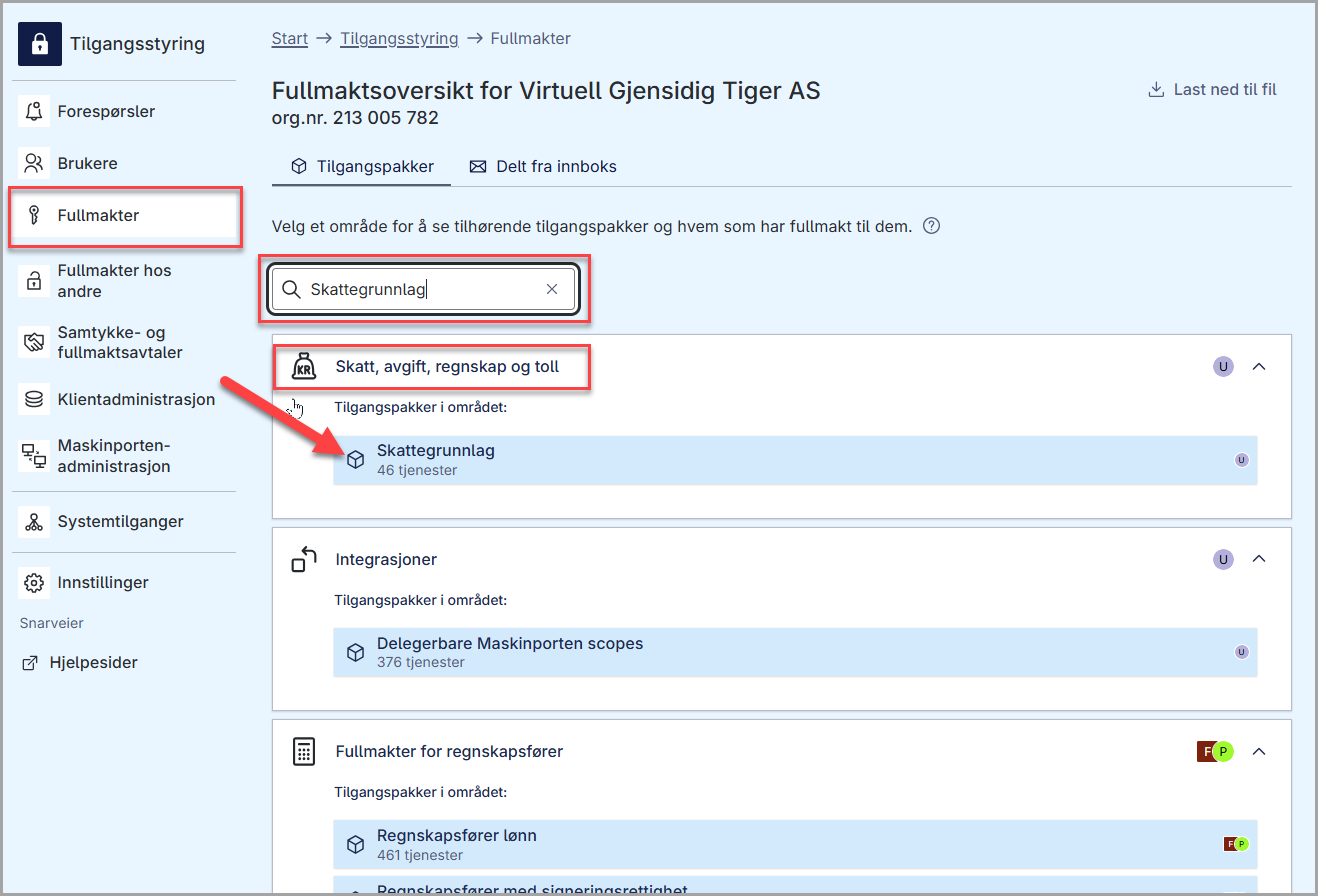Viewport: 1318px width, 896px height.
Task: Open Samtykke- og fullmaktsavtaler menu item
Action: pos(124,343)
